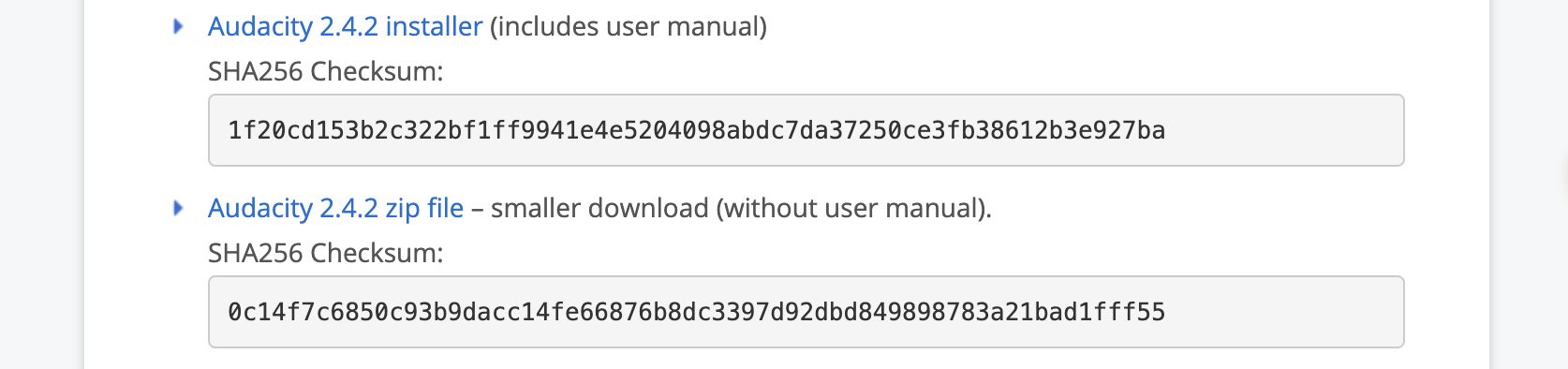The height and width of the screenshot is (369, 1568).
Task: Click the SHA256 Checksum label under installer
Action: (325, 71)
